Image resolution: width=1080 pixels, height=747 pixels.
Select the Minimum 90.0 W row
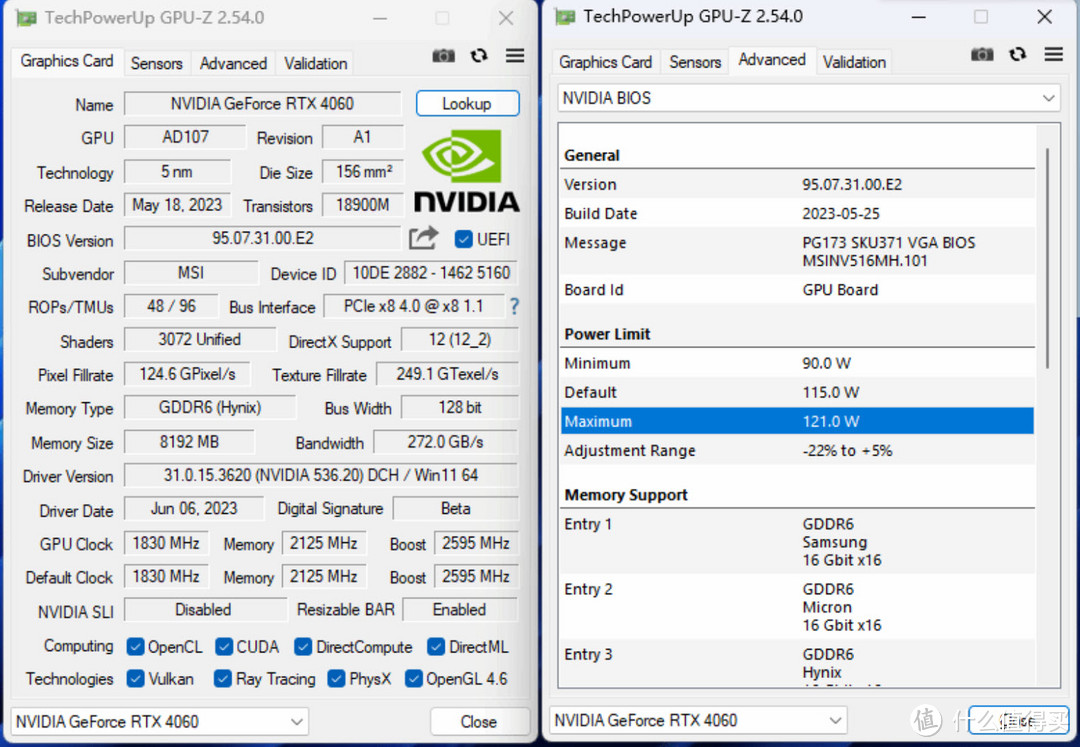(797, 364)
